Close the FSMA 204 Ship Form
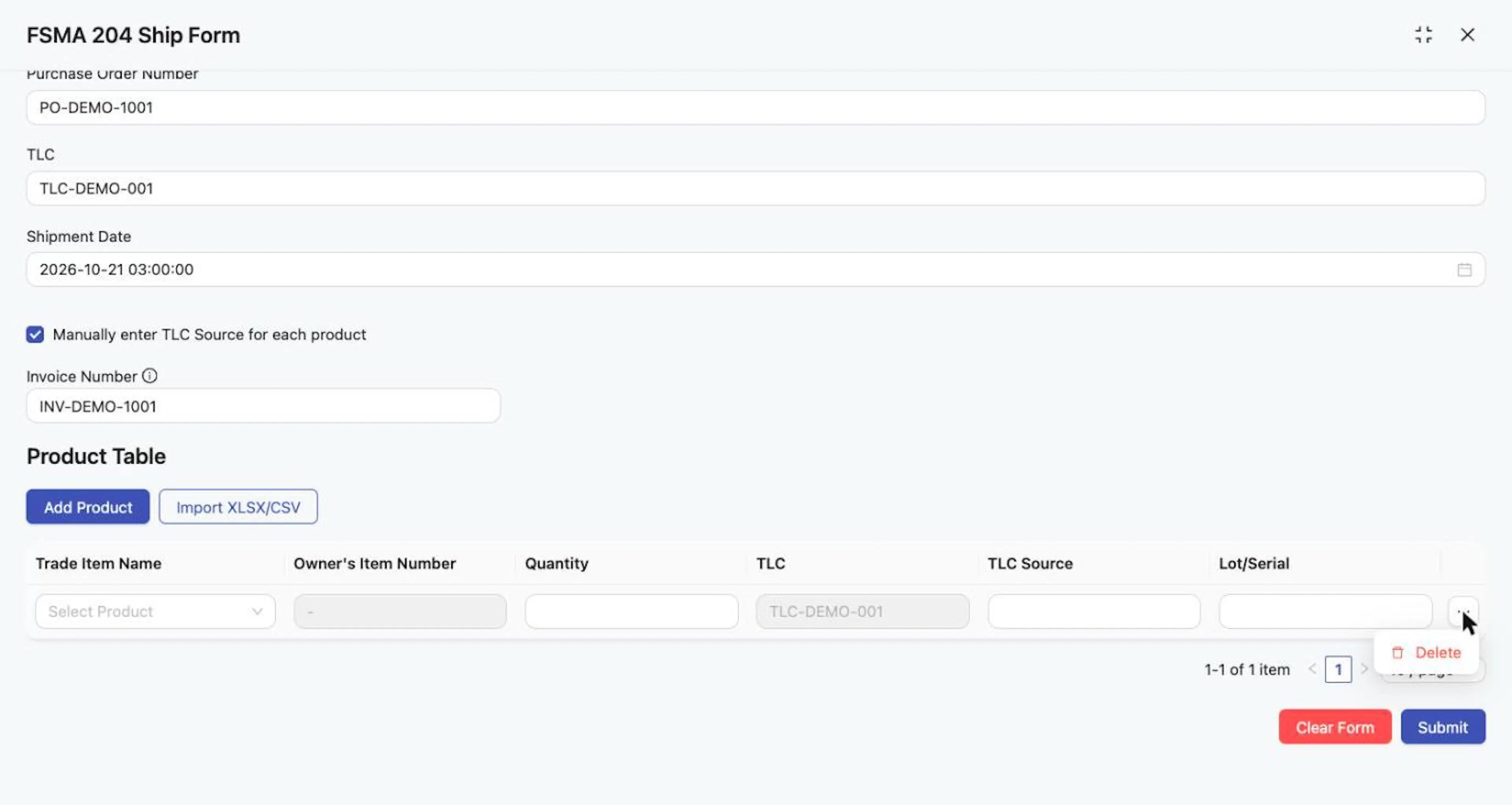Image resolution: width=1512 pixels, height=805 pixels. (1468, 35)
